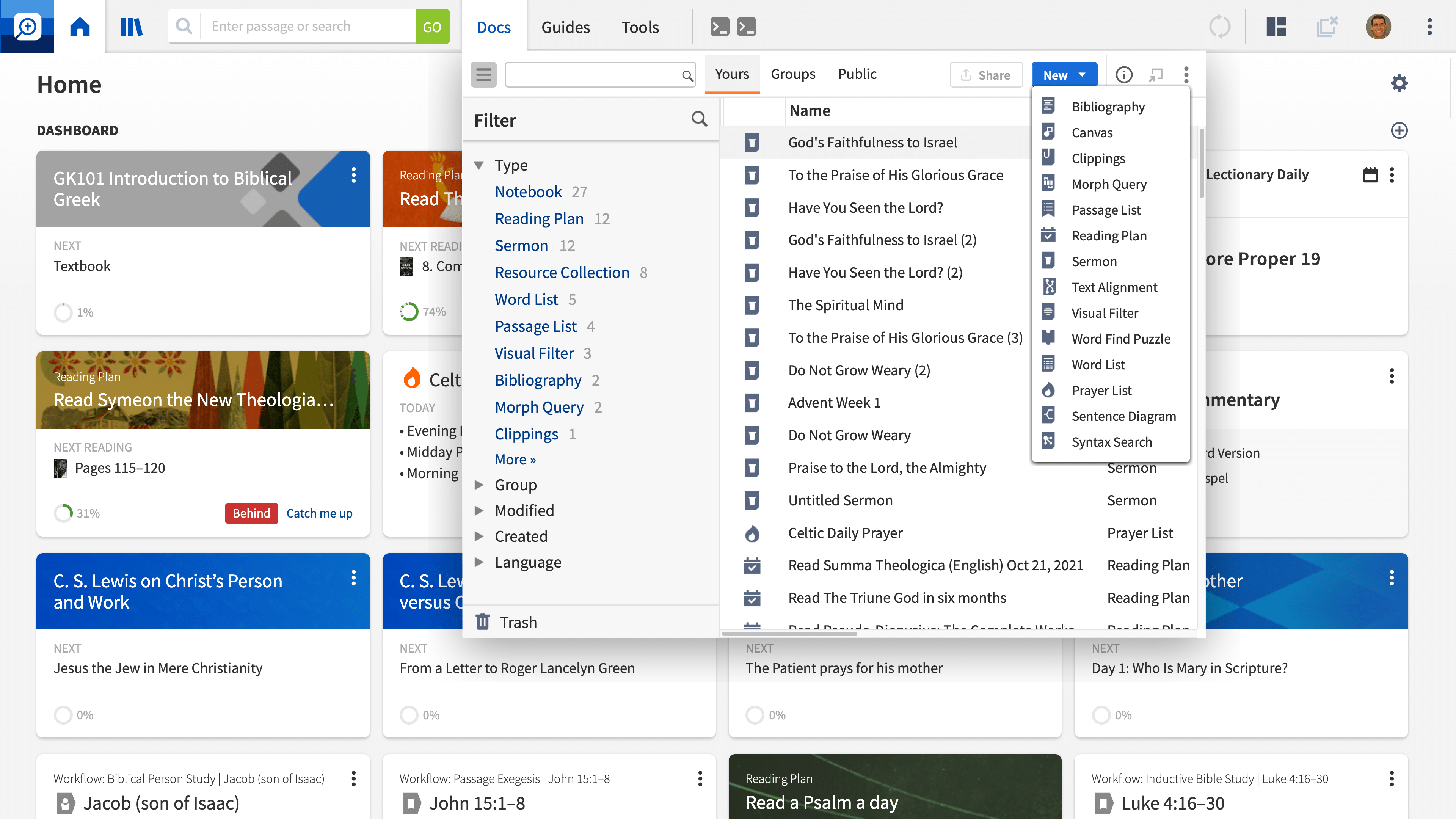This screenshot has height=819, width=1456.
Task: Show more document types via More »
Action: point(516,460)
